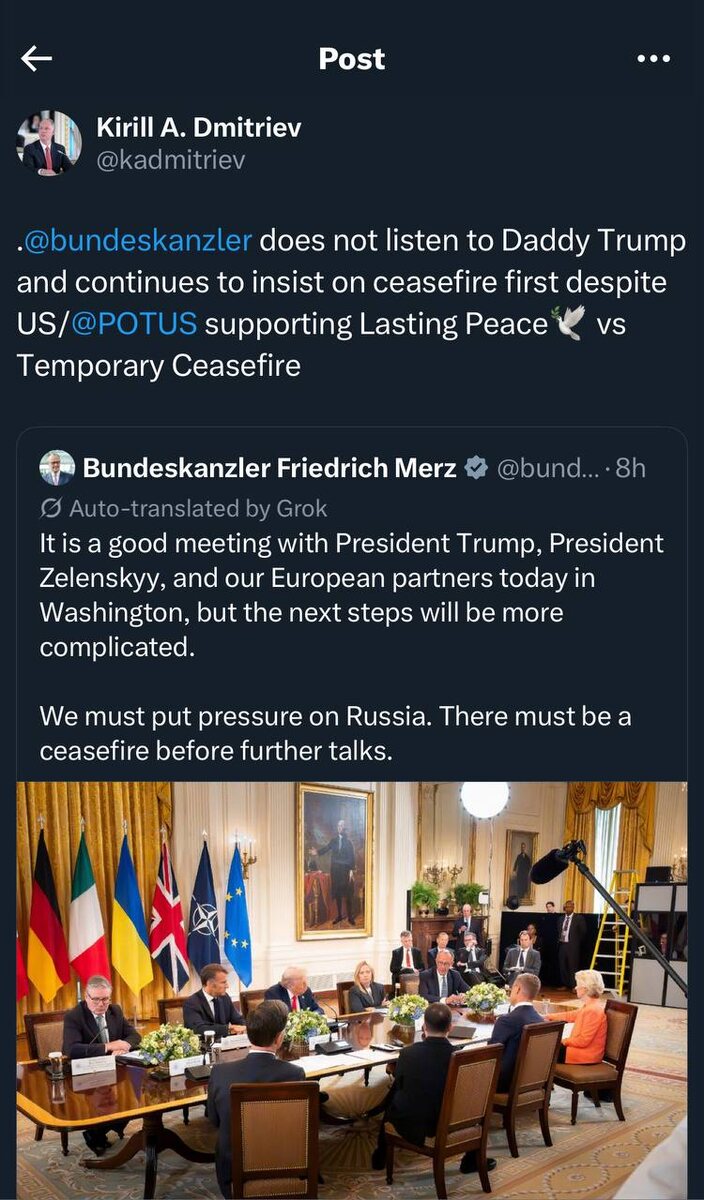Open the @bundeskanzler mention link

(138, 241)
